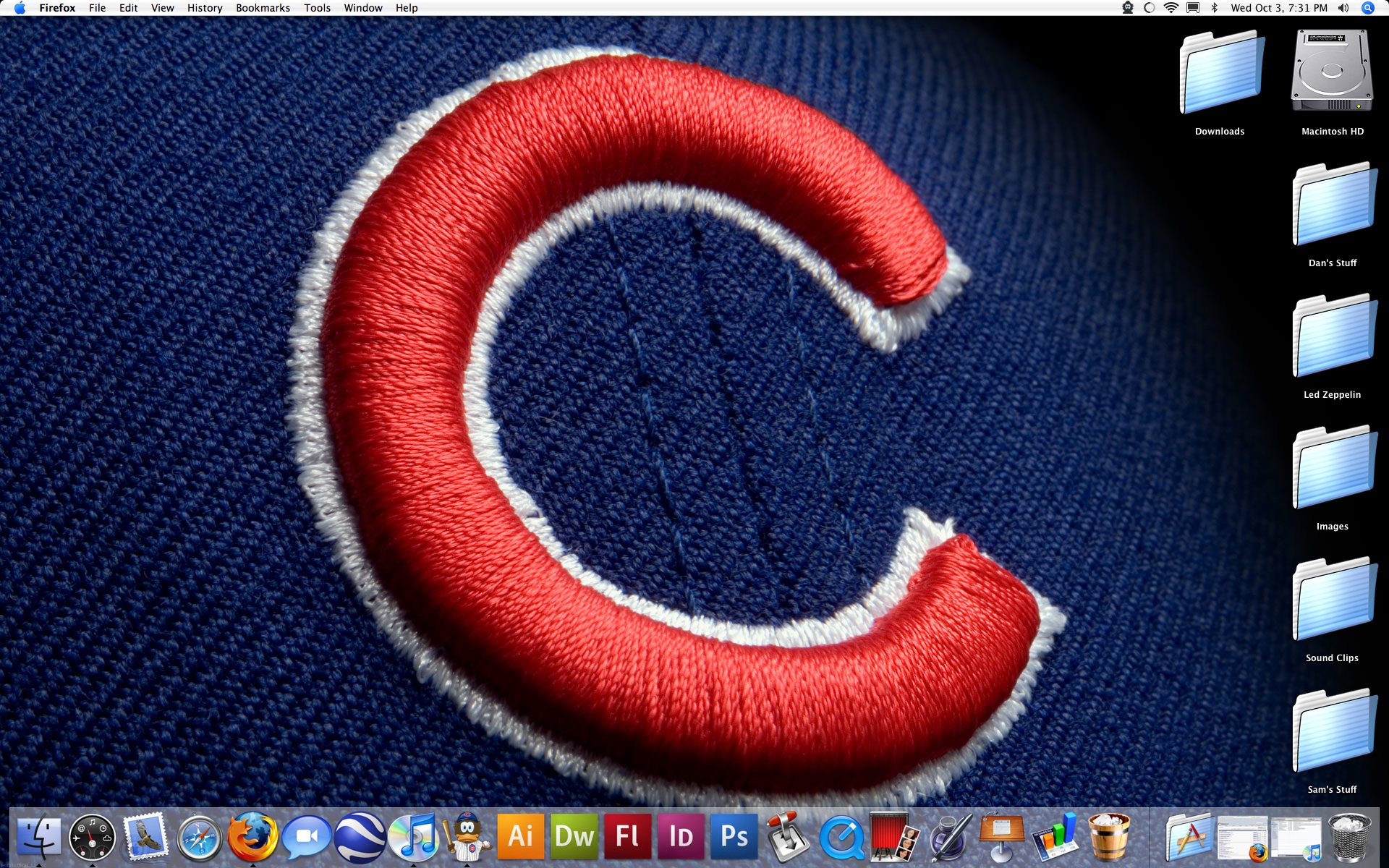Viewport: 1389px width, 868px height.
Task: Click the wooden bucket app dock icon
Action: click(1109, 837)
